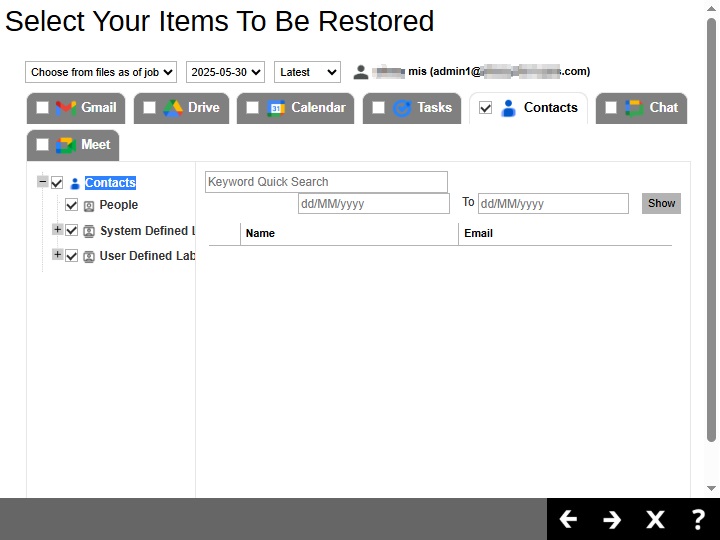Open the 2025-05-30 date dropdown
The height and width of the screenshot is (540, 720).
[225, 72]
